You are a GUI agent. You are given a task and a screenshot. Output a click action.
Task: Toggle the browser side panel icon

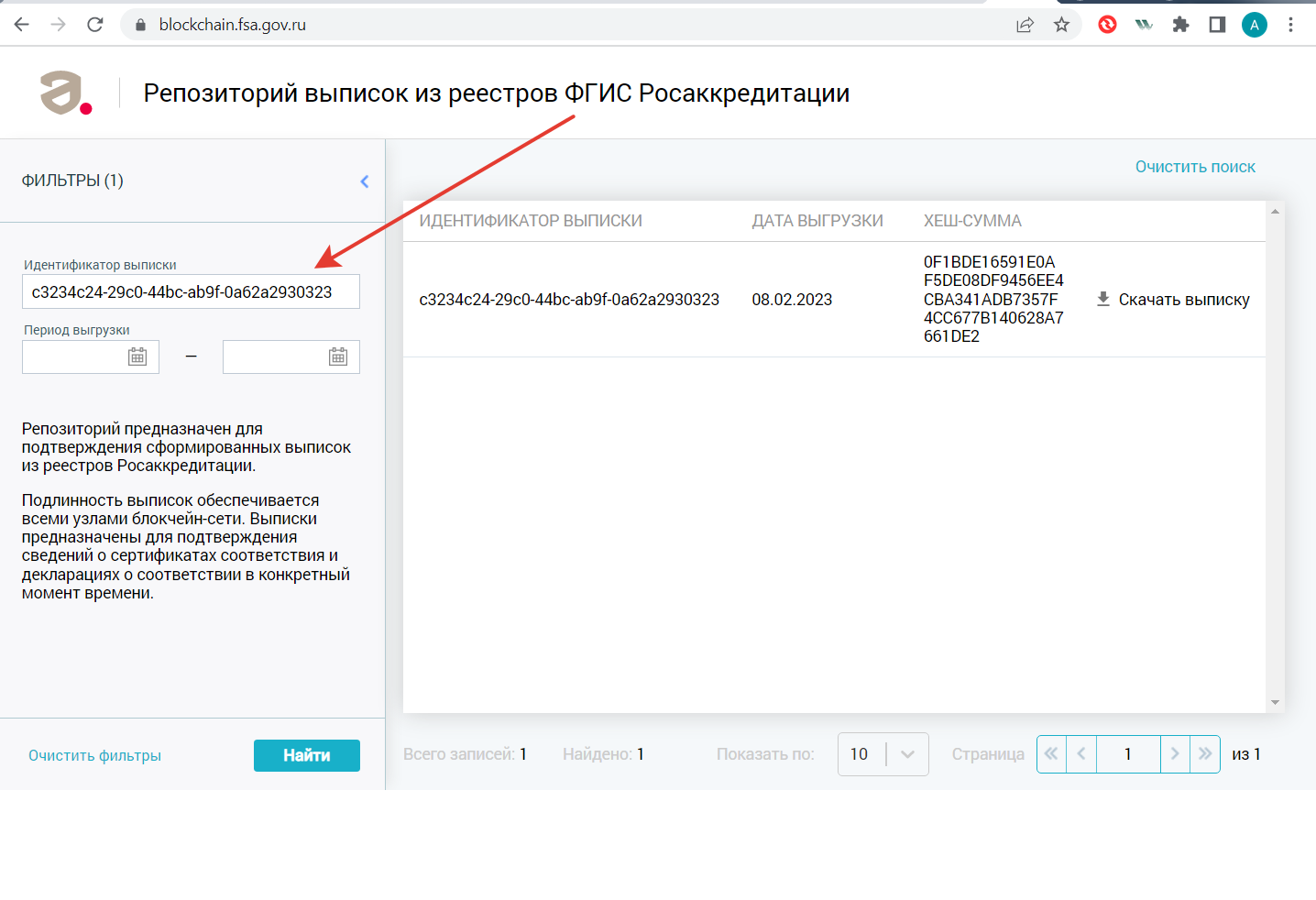pyautogui.click(x=1217, y=25)
